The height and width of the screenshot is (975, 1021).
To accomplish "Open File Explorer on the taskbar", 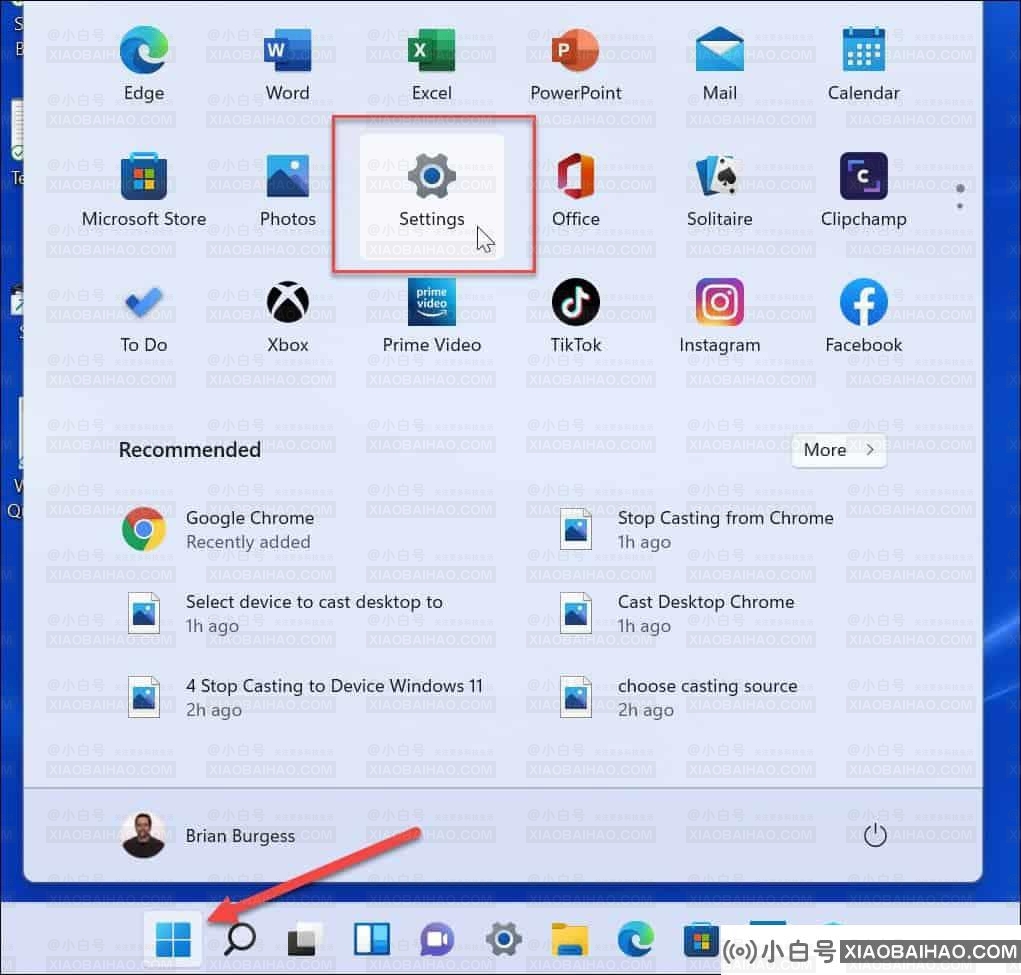I will (x=570, y=940).
